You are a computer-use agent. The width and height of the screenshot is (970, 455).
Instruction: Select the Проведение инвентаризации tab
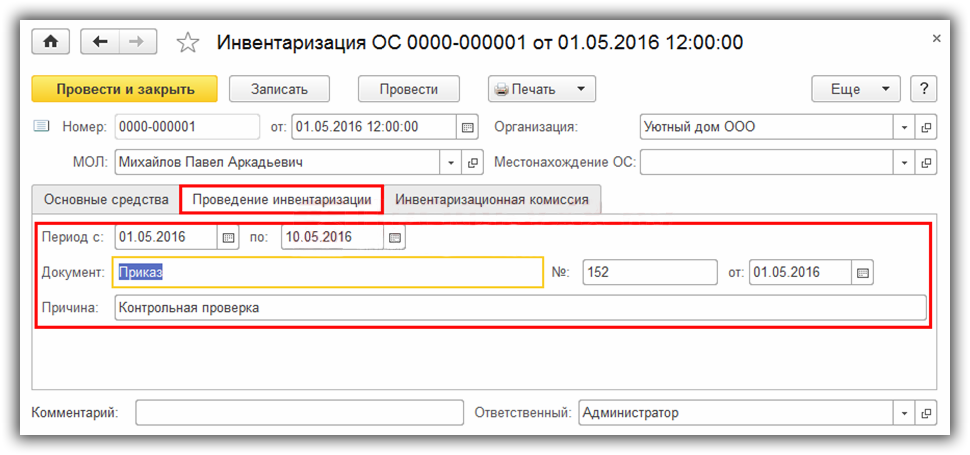[x=281, y=200]
